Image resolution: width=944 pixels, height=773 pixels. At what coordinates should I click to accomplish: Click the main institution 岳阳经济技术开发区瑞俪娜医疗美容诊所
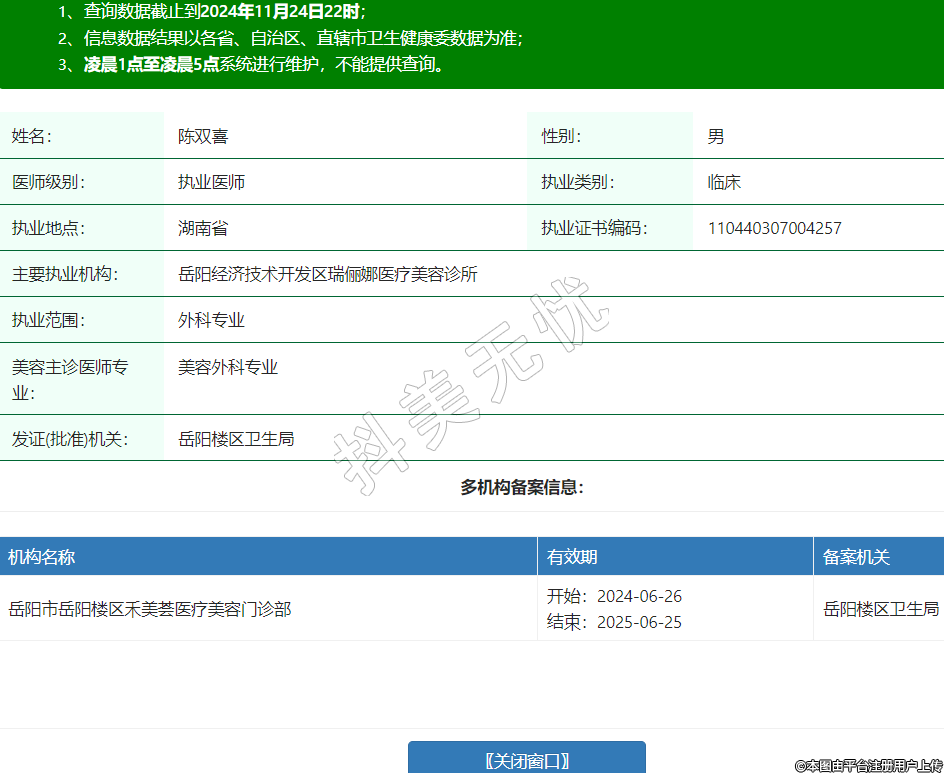click(328, 274)
